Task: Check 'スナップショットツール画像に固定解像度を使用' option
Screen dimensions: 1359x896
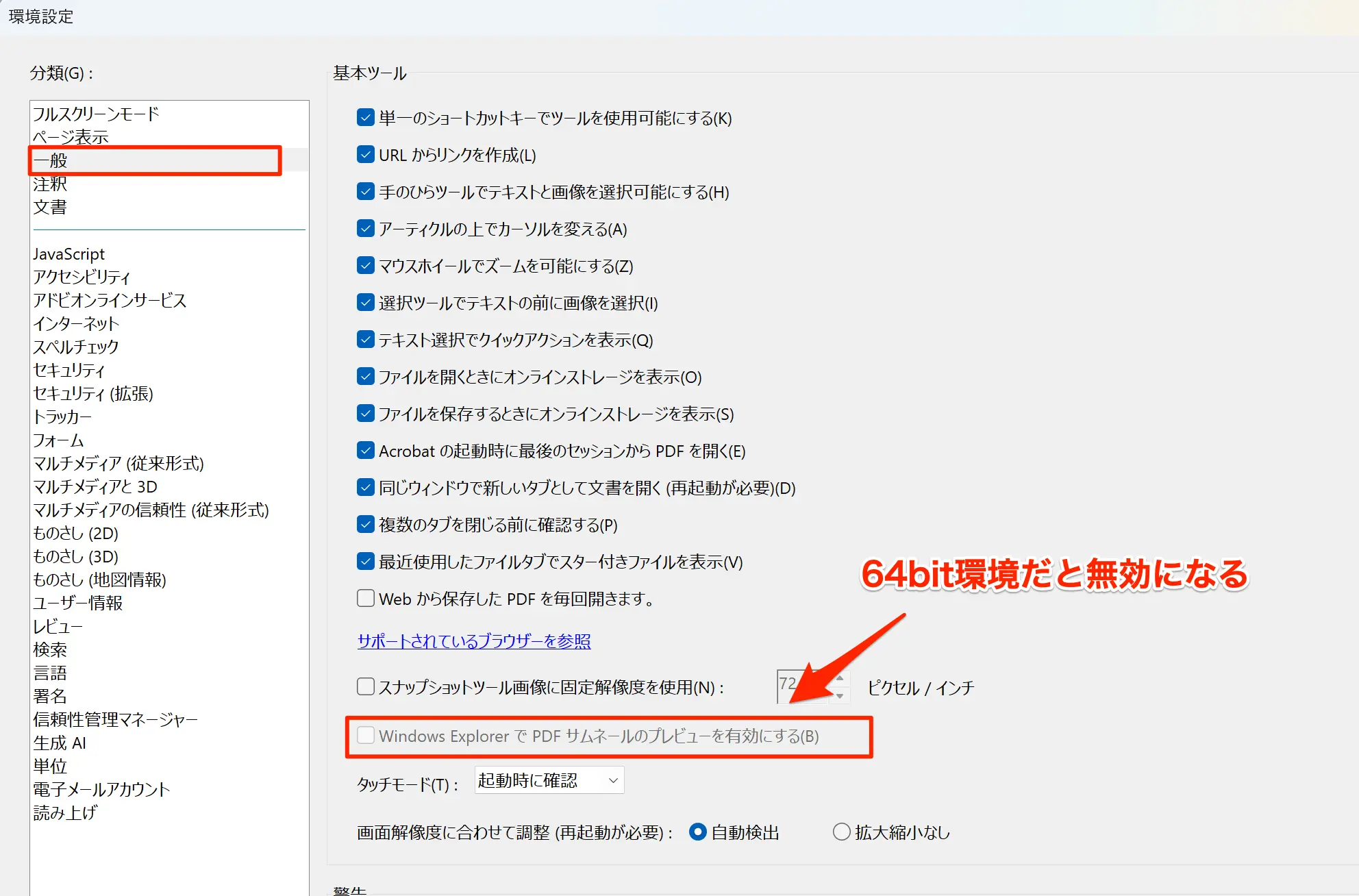Action: point(366,686)
